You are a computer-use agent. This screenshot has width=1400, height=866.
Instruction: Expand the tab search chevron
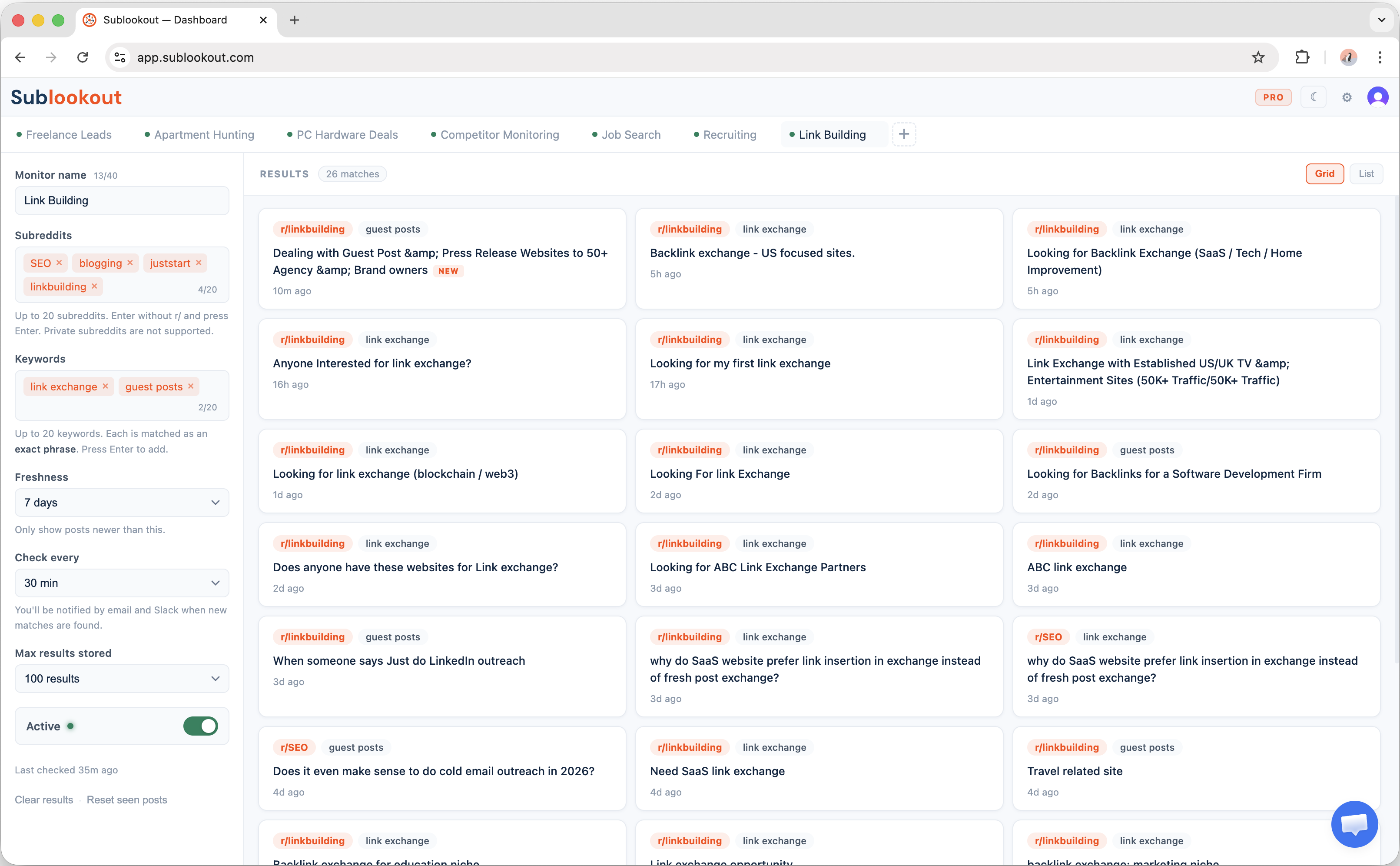(1381, 20)
